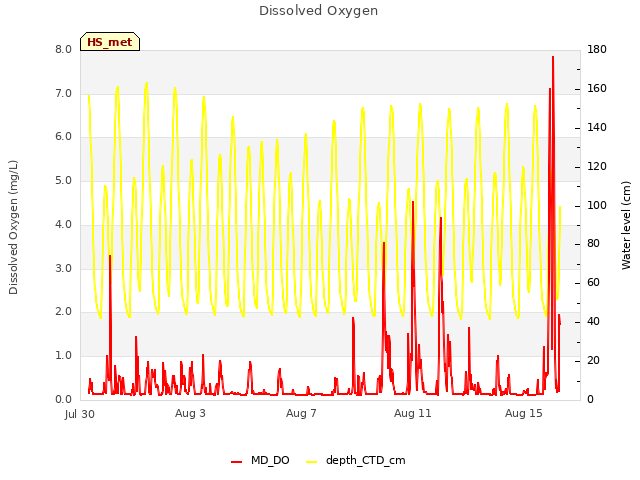Click the 140 right axis value
640x480 pixels.
click(x=597, y=127)
